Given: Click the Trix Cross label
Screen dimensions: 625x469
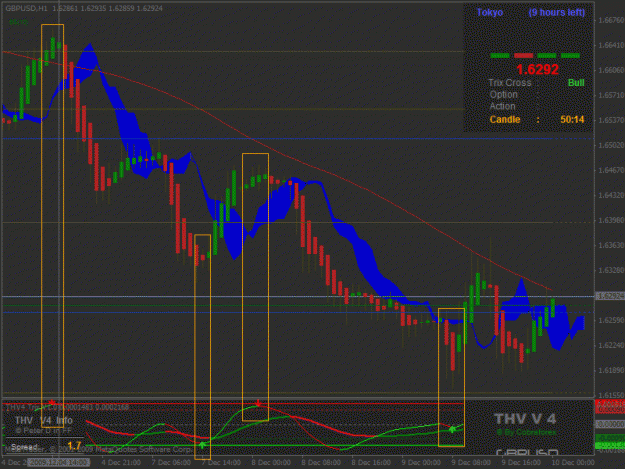Looking at the screenshot, I should coord(510,83).
